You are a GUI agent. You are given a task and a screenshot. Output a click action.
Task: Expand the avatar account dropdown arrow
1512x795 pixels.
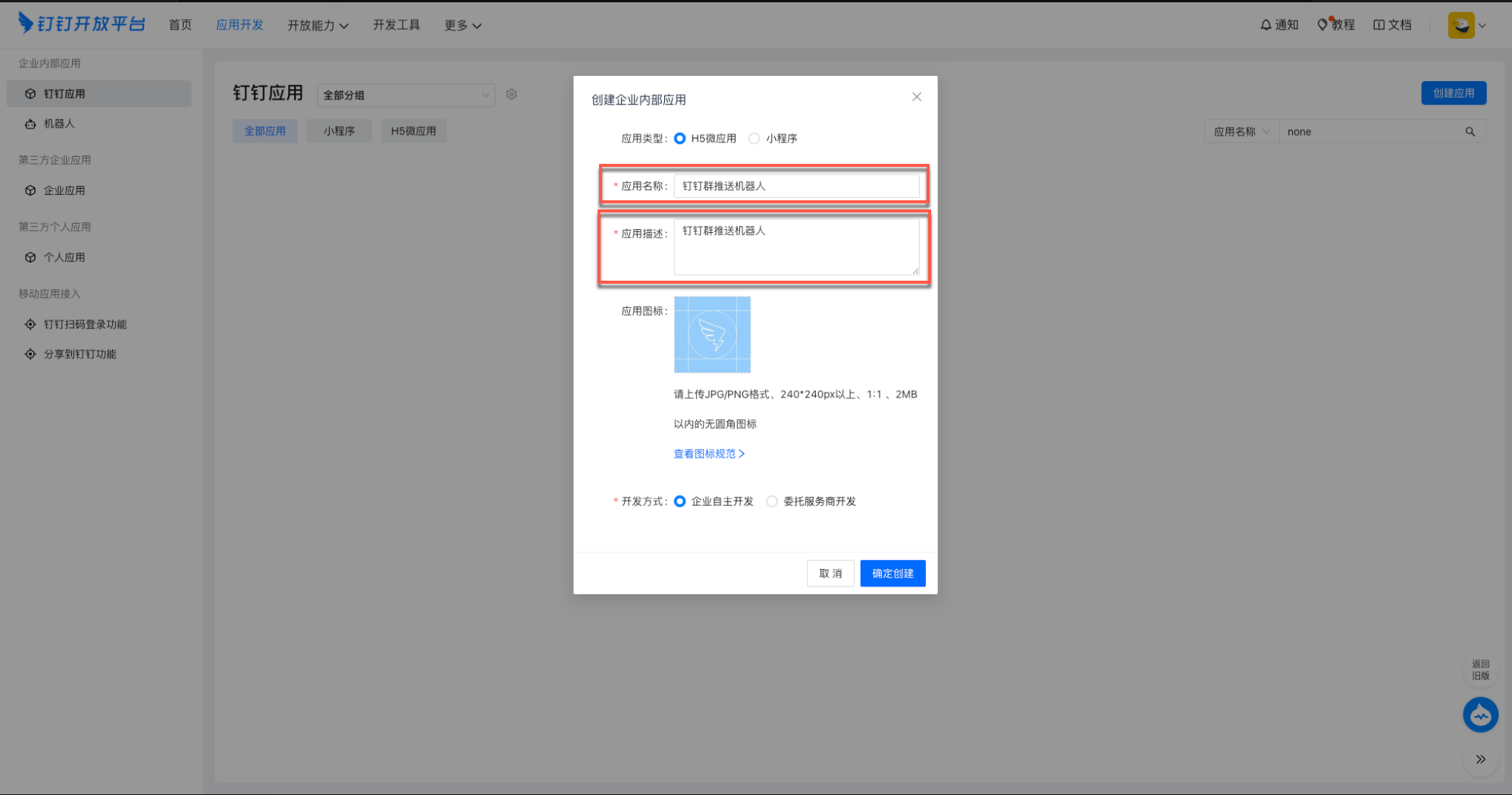tap(1482, 26)
